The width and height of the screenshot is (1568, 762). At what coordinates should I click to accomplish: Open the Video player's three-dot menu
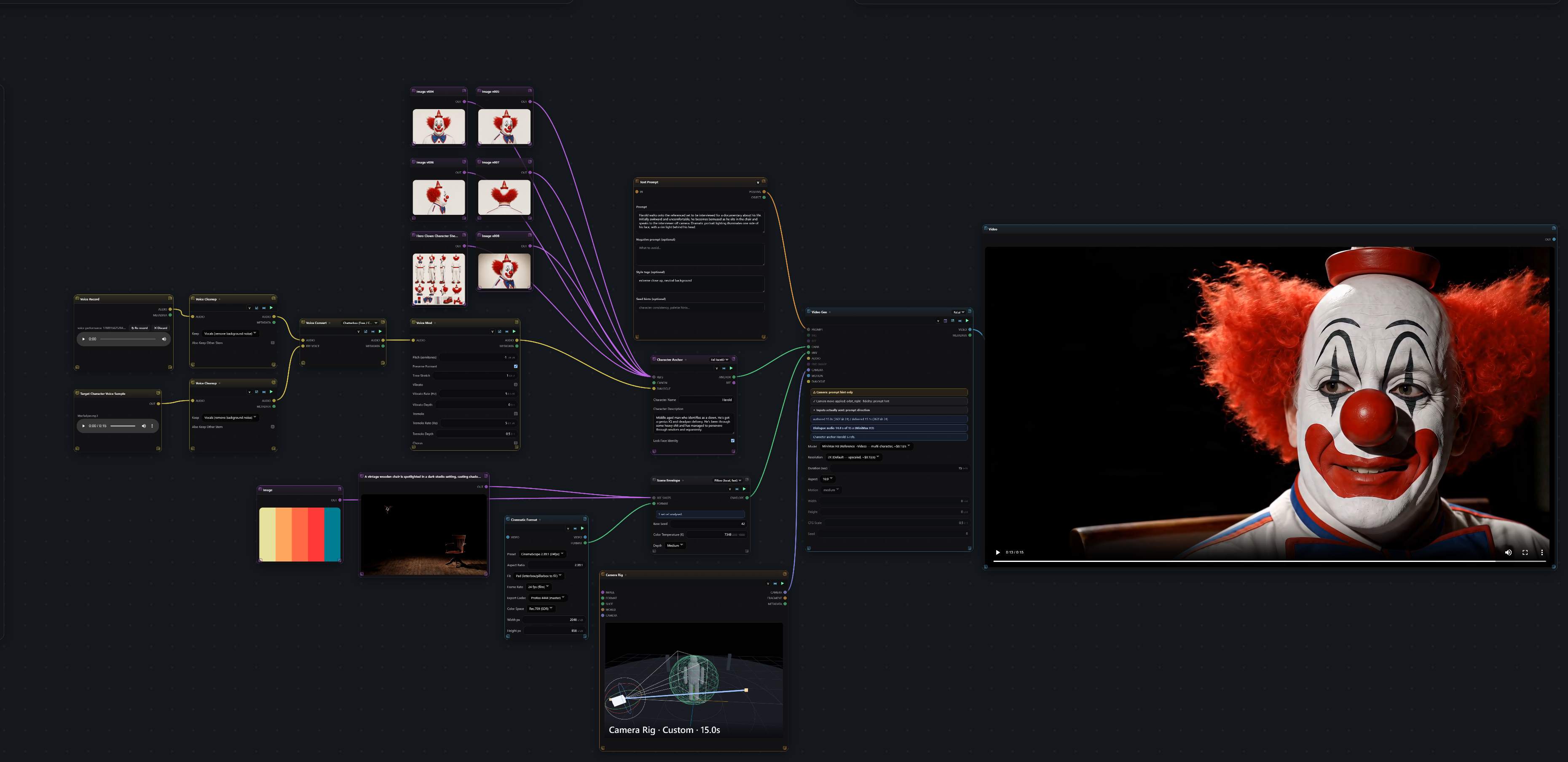[1542, 553]
